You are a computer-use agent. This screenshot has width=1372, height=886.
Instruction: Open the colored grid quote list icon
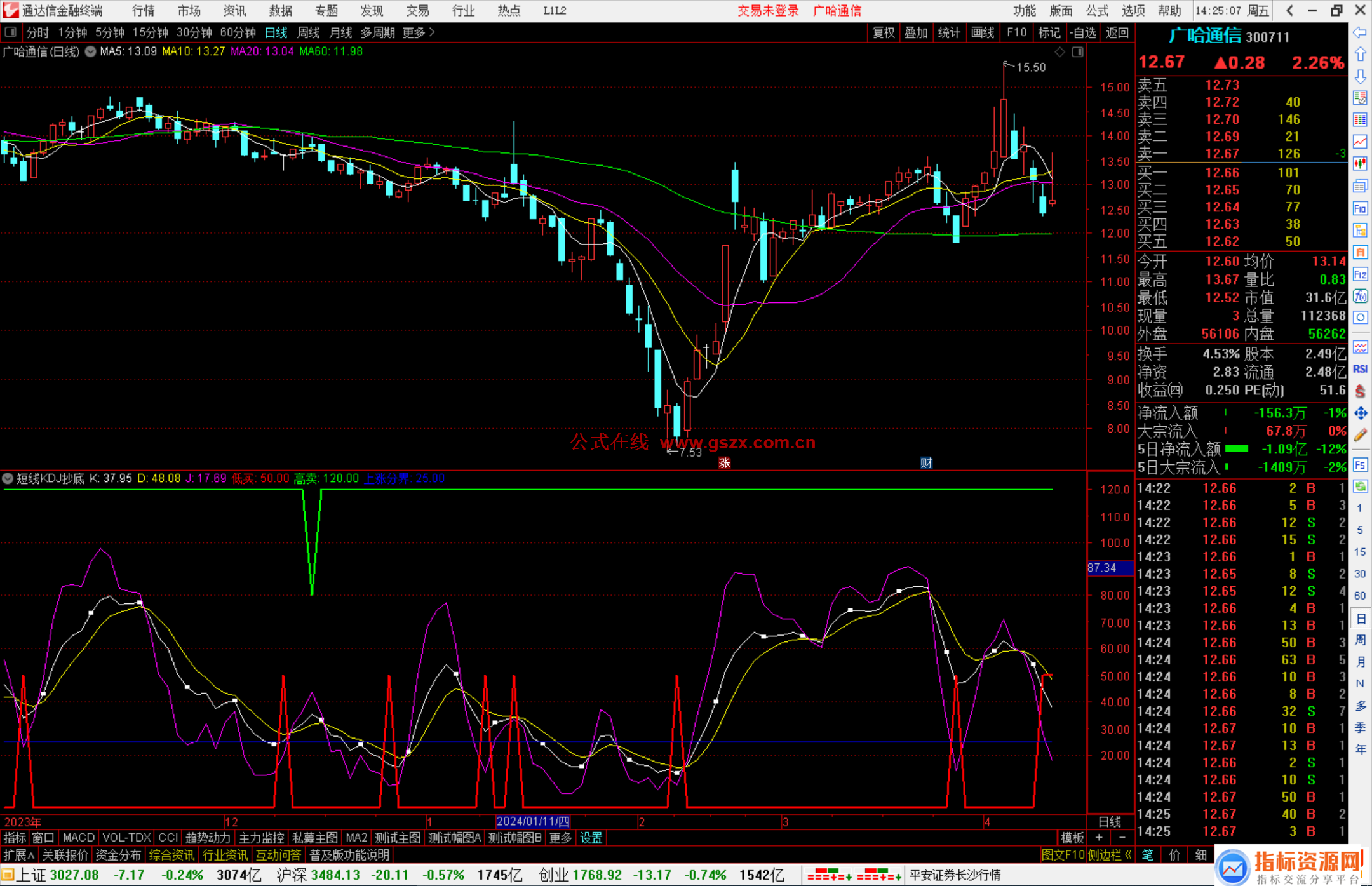tap(1360, 120)
